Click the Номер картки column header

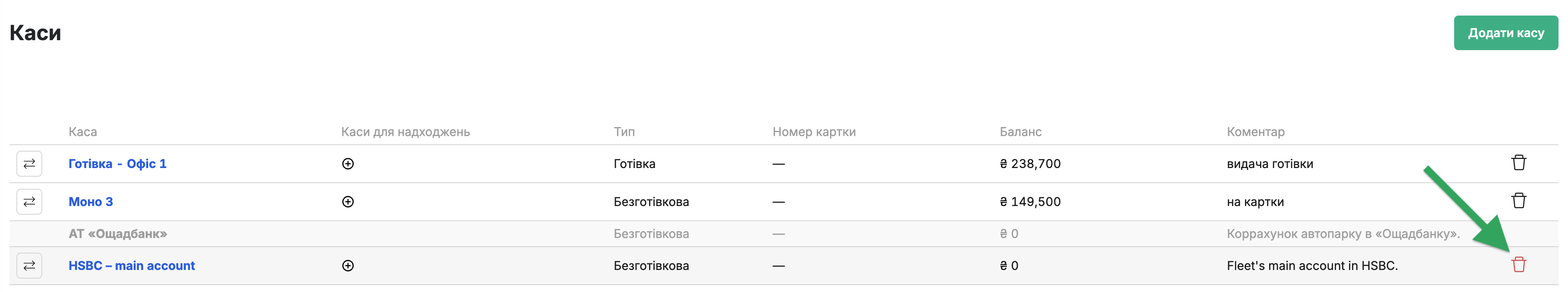[814, 132]
